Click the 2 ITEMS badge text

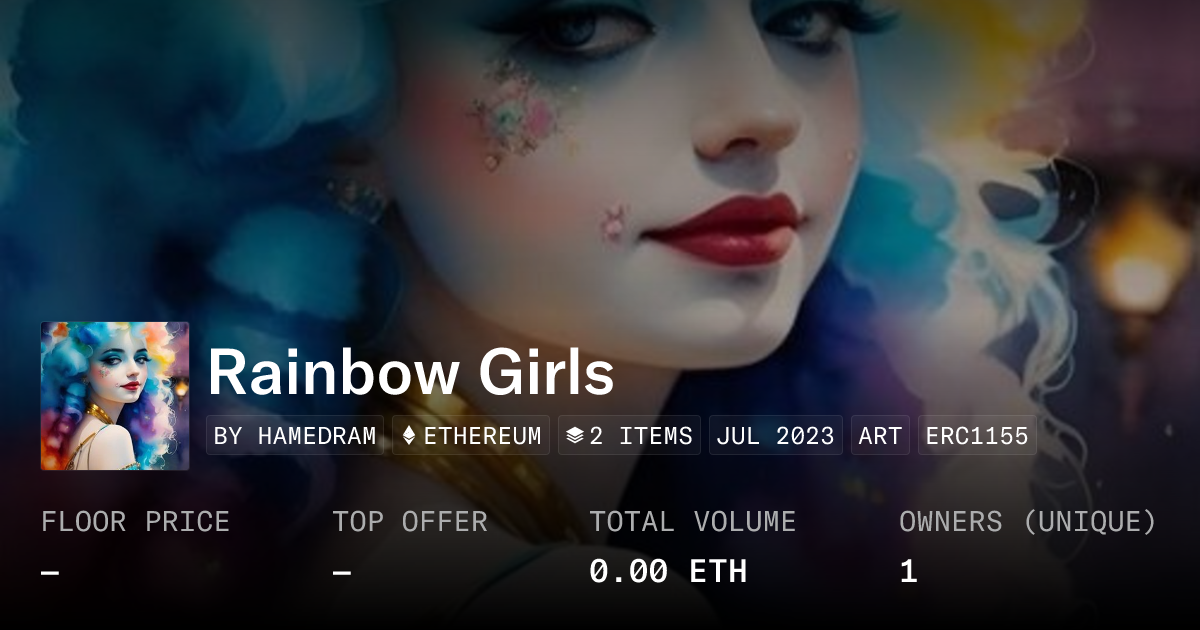coord(641,436)
